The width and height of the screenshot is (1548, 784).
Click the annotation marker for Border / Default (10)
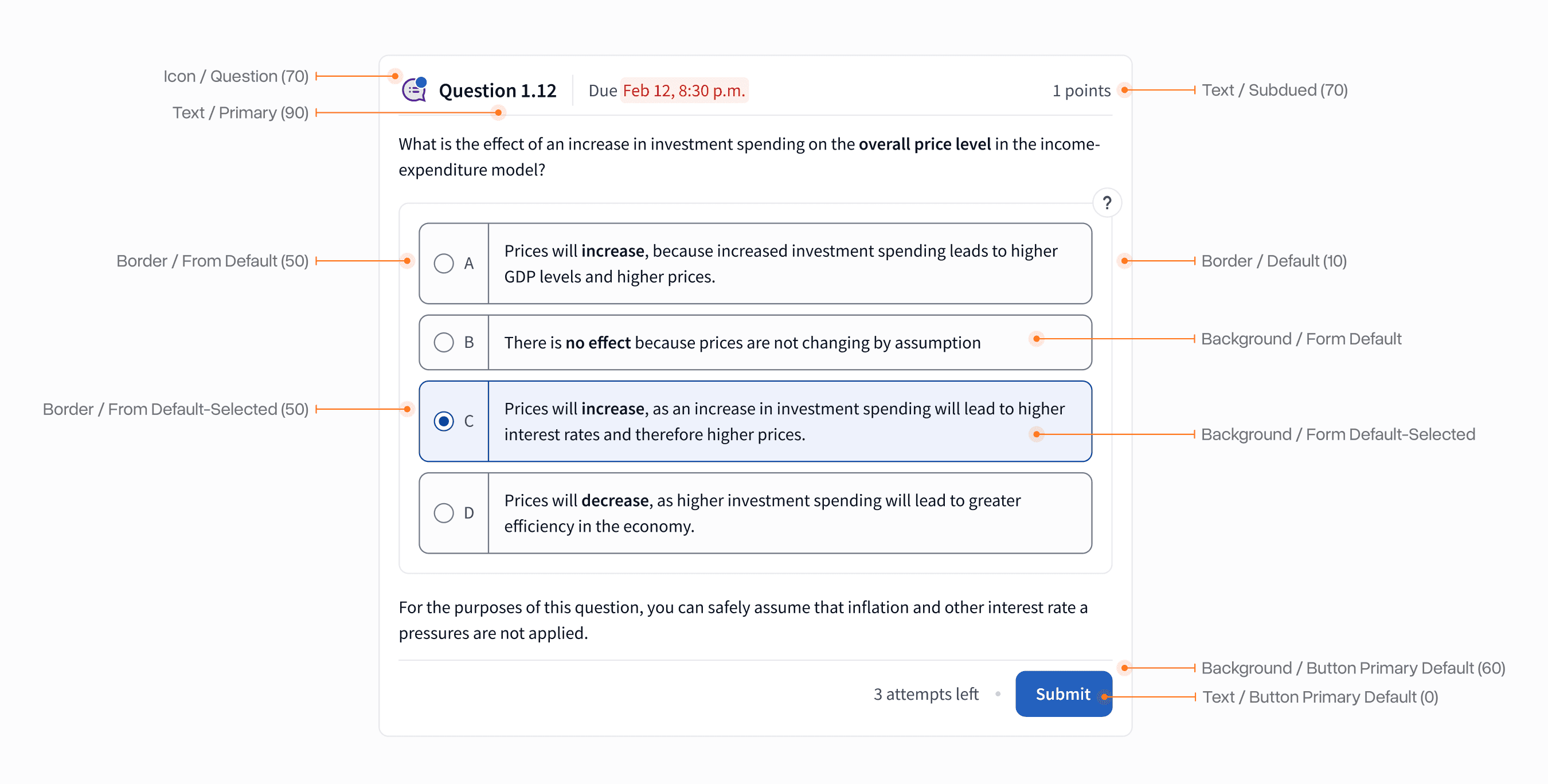click(x=1125, y=261)
